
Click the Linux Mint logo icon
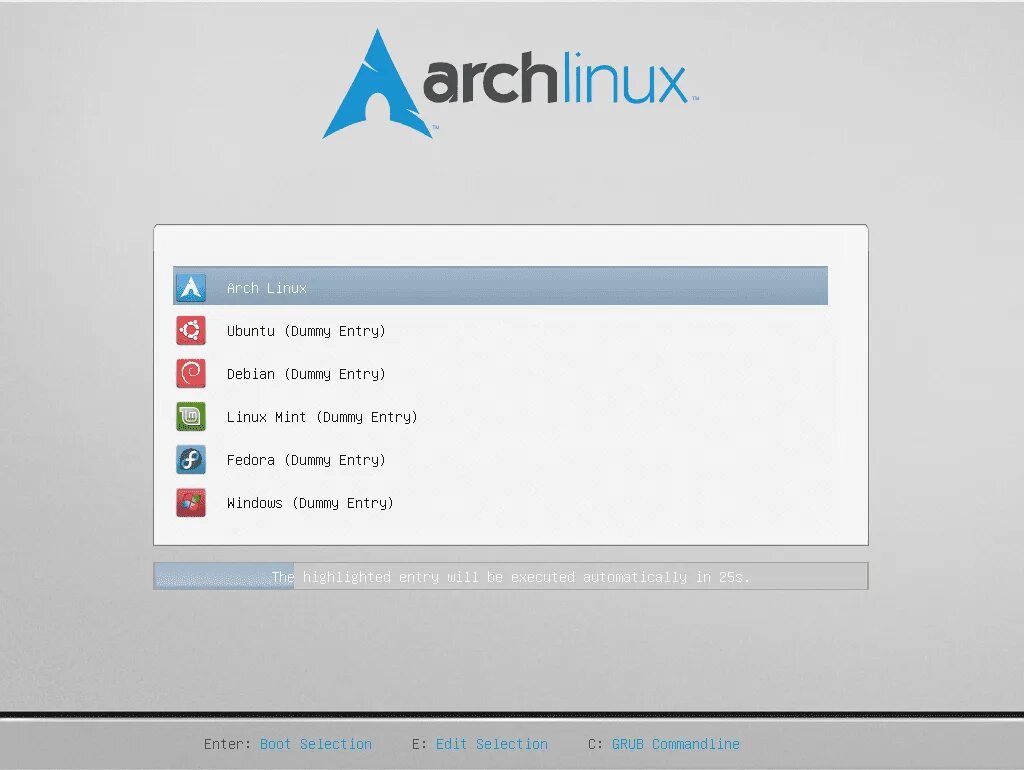coord(191,417)
